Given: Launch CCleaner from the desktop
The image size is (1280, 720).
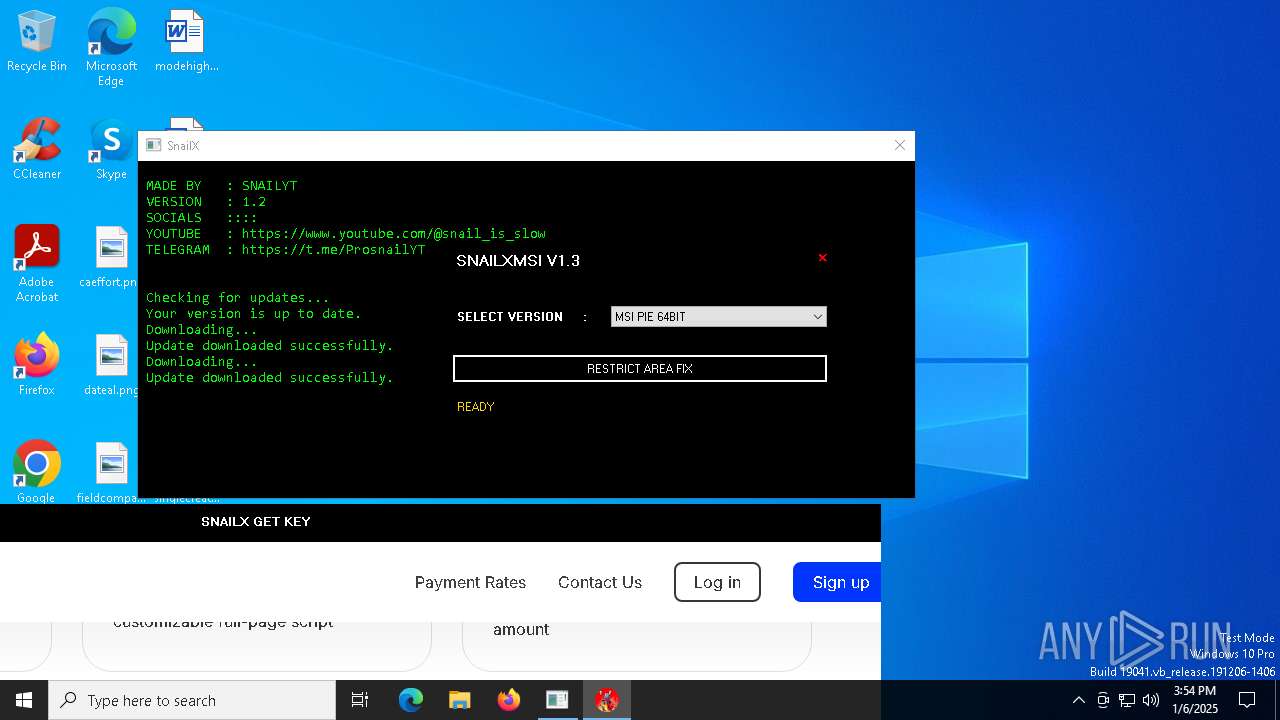Looking at the screenshot, I should coord(37,150).
